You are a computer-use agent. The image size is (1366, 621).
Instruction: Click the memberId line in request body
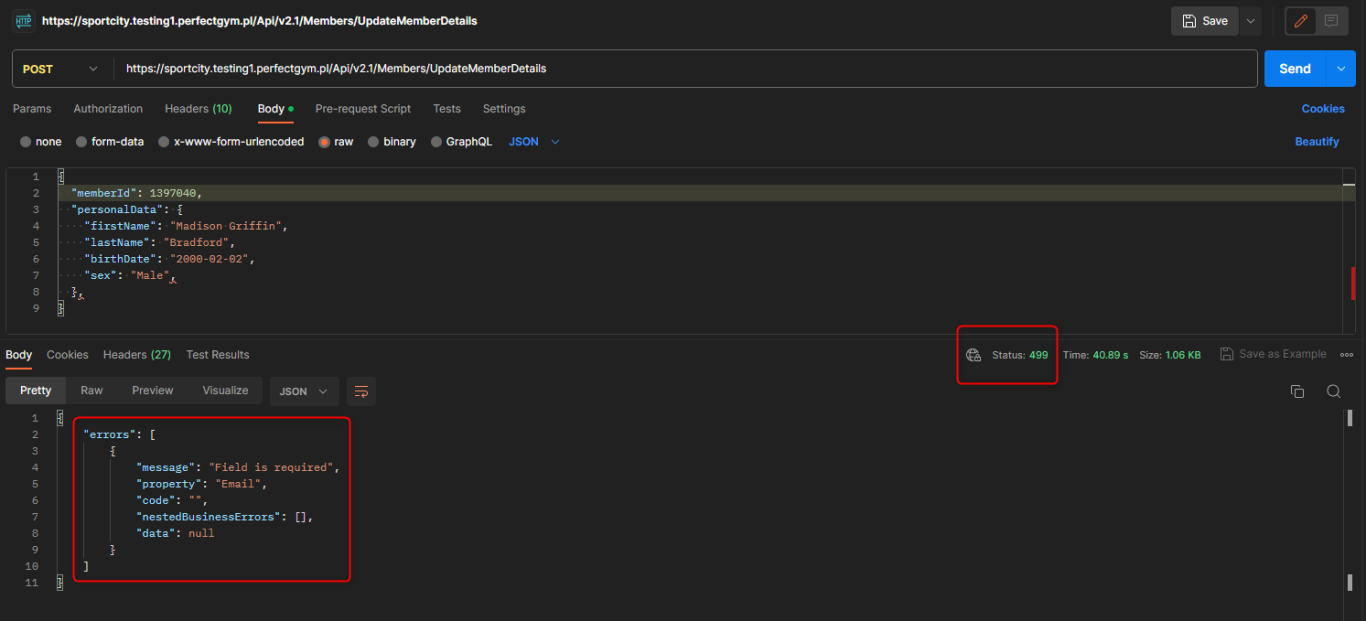tap(700, 193)
